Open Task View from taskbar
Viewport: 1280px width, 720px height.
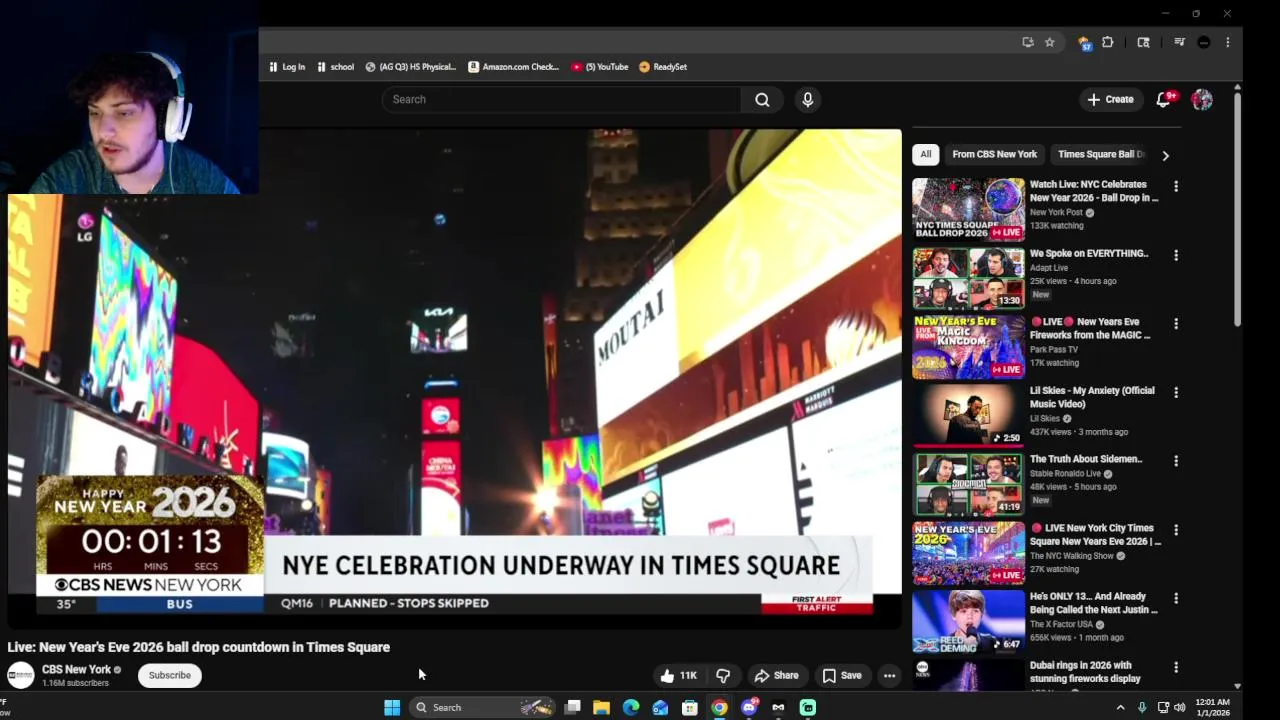572,707
